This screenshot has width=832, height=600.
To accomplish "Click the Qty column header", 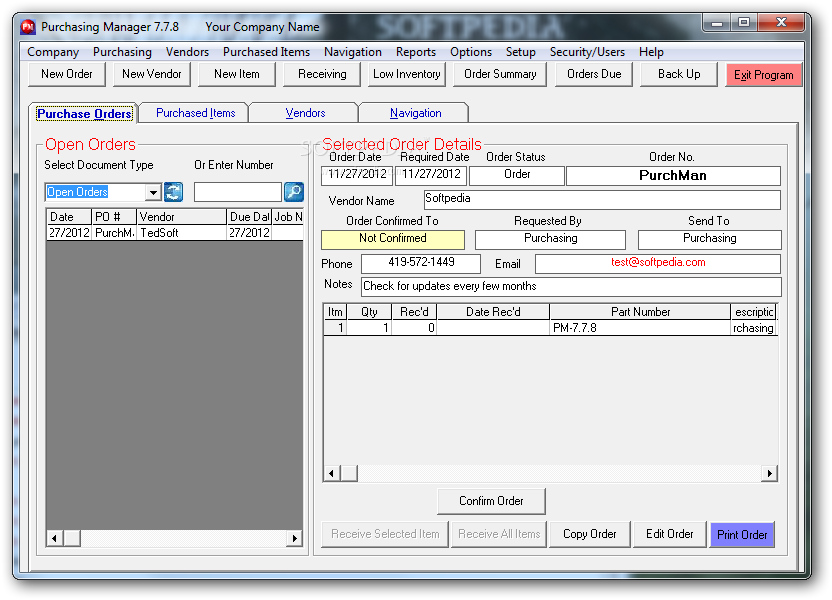I will coord(369,312).
